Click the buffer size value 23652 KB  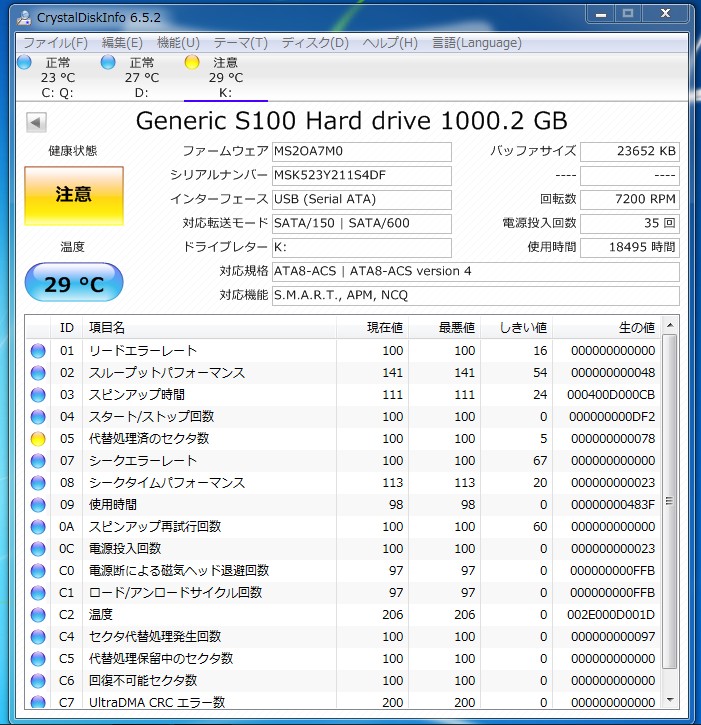(630, 152)
